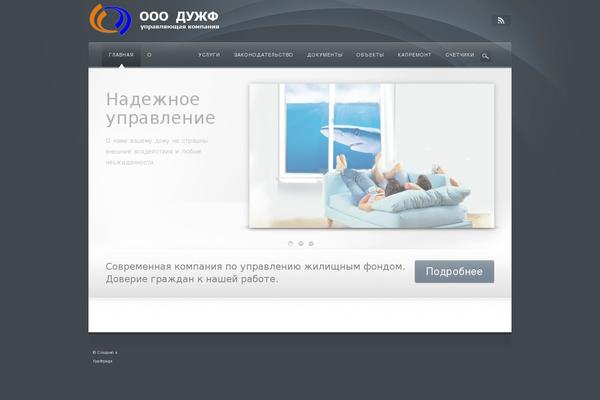Screen dimensions: 600x400
Task: Click the управляющая компания tagline
Action: [x=180, y=27]
